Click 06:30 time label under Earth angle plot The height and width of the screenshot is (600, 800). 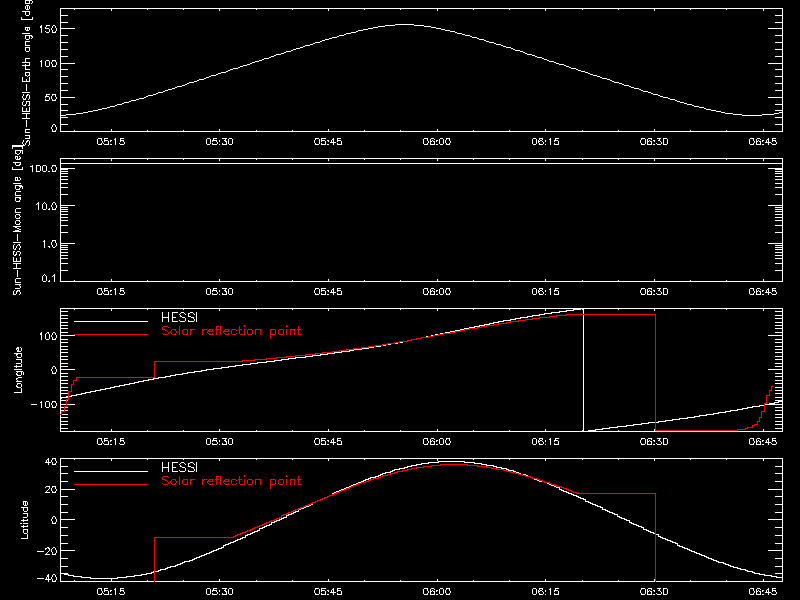(654, 141)
